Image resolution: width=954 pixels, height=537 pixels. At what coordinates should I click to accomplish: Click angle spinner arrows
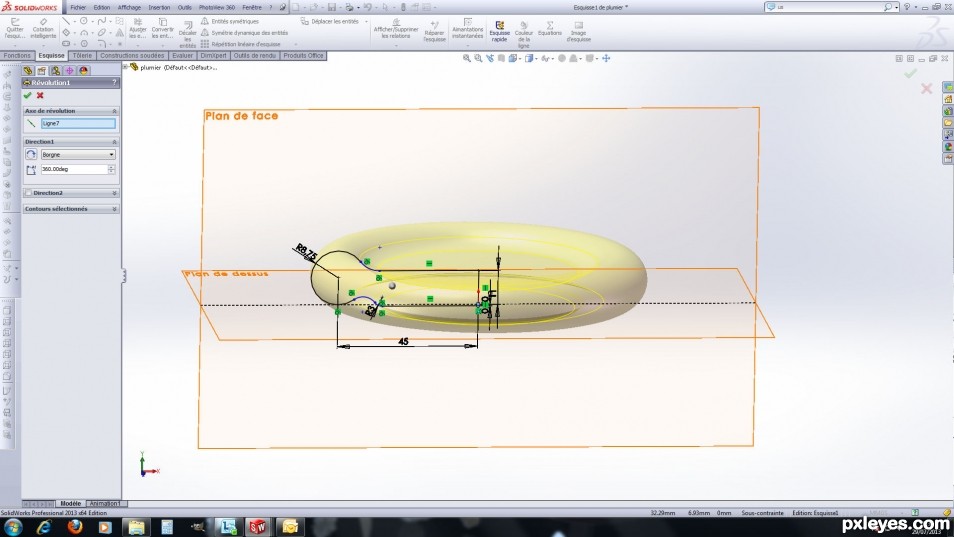click(111, 169)
